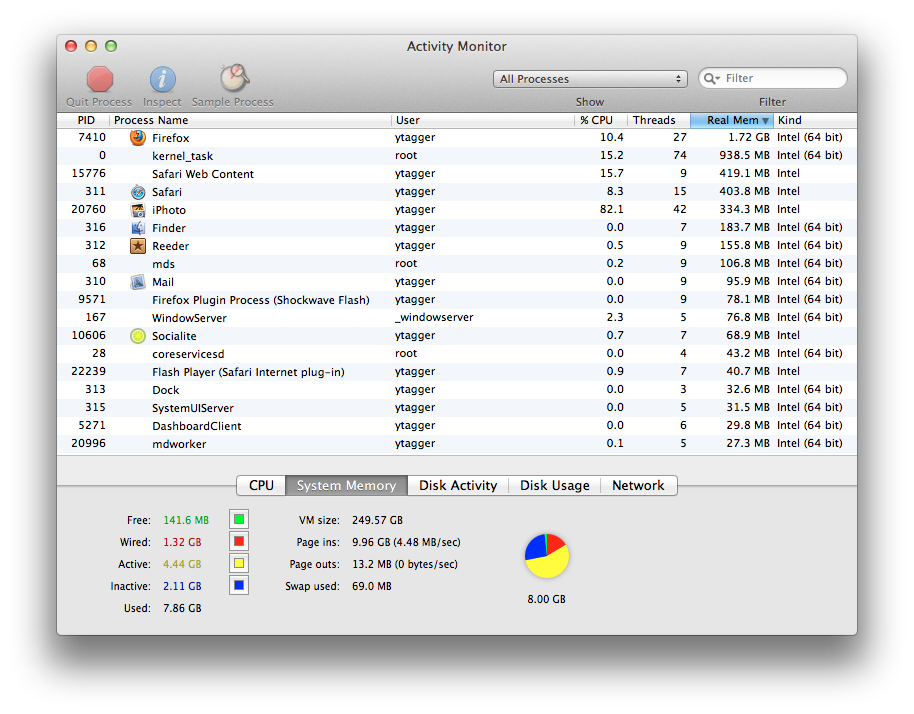
Task: Open the Network tab
Action: [638, 486]
